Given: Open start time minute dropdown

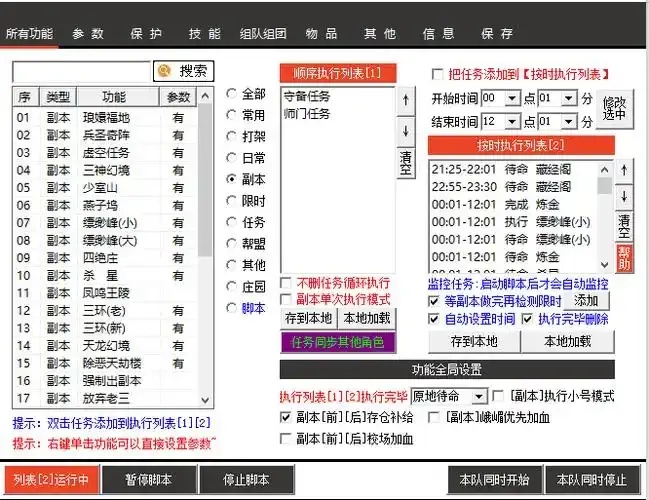Looking at the screenshot, I should [569, 99].
